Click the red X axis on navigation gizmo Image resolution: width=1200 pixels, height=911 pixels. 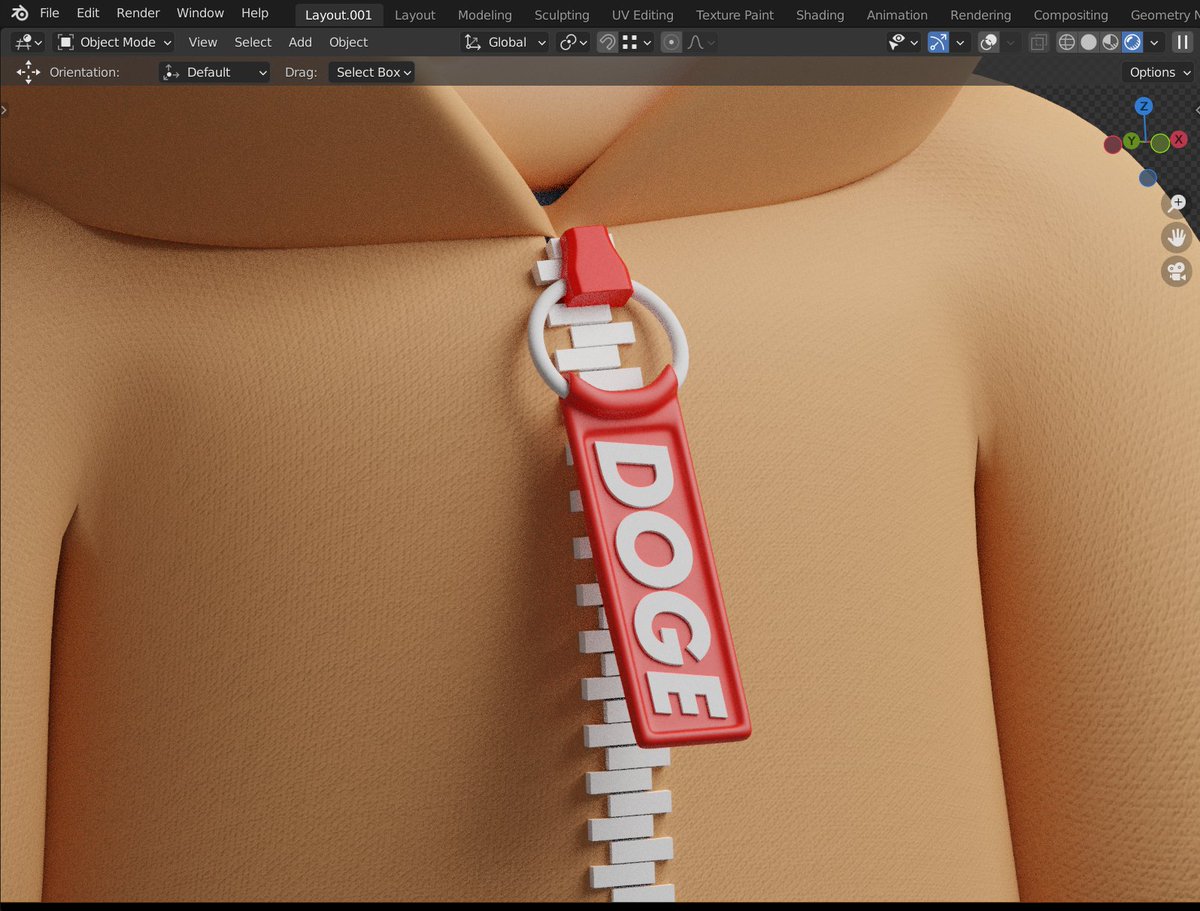click(x=1179, y=140)
